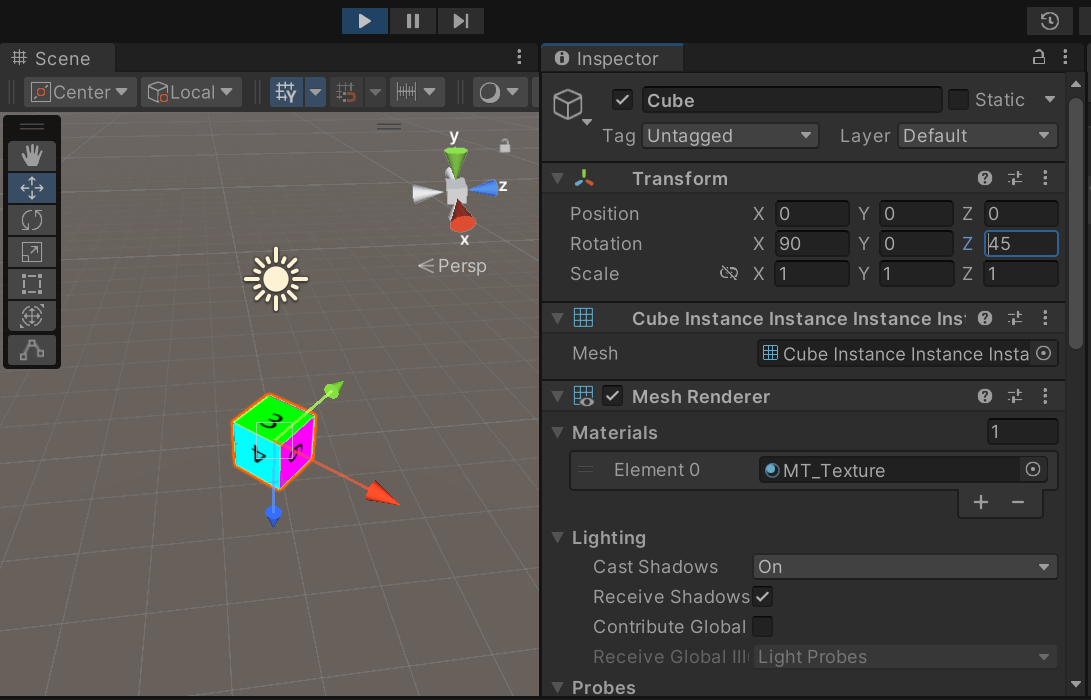Disable the Mesh Renderer checkbox
This screenshot has height=700, width=1091.
click(x=612, y=396)
